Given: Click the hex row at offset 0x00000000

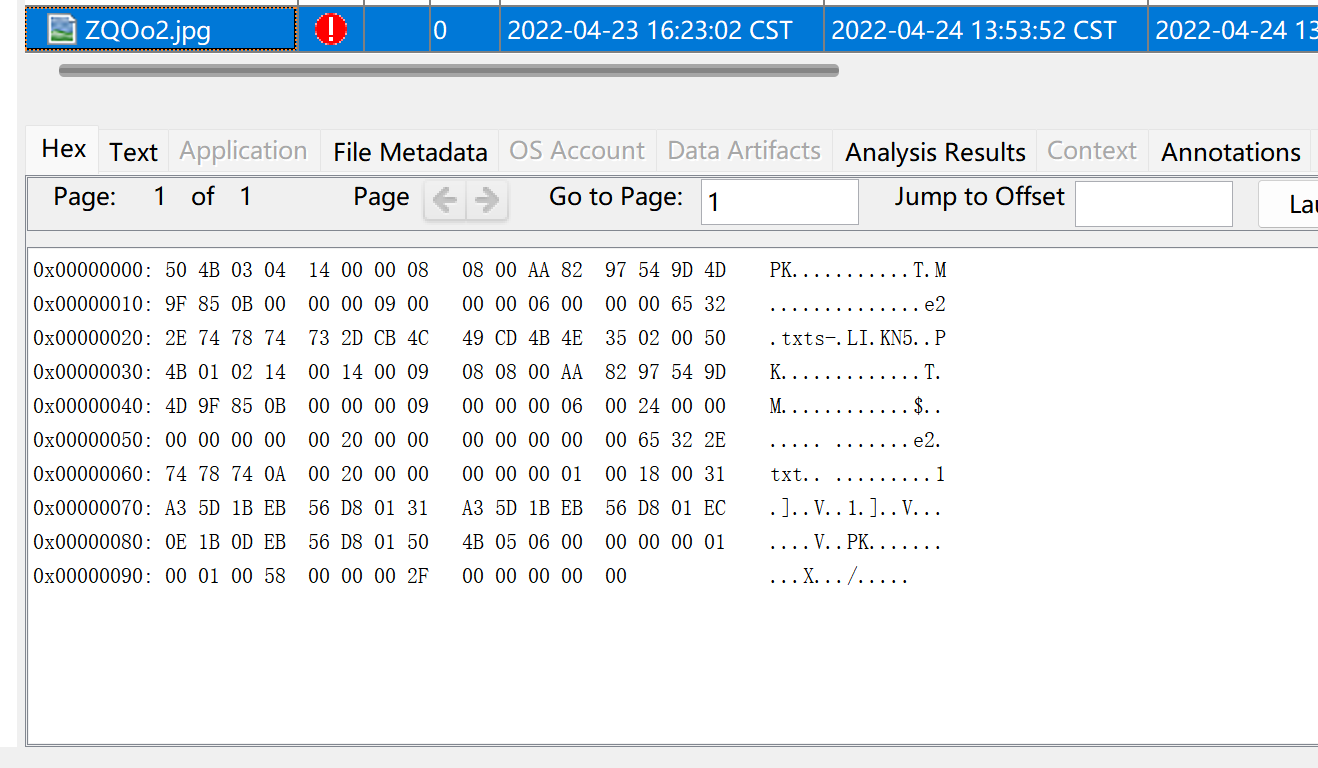Looking at the screenshot, I should (490, 270).
